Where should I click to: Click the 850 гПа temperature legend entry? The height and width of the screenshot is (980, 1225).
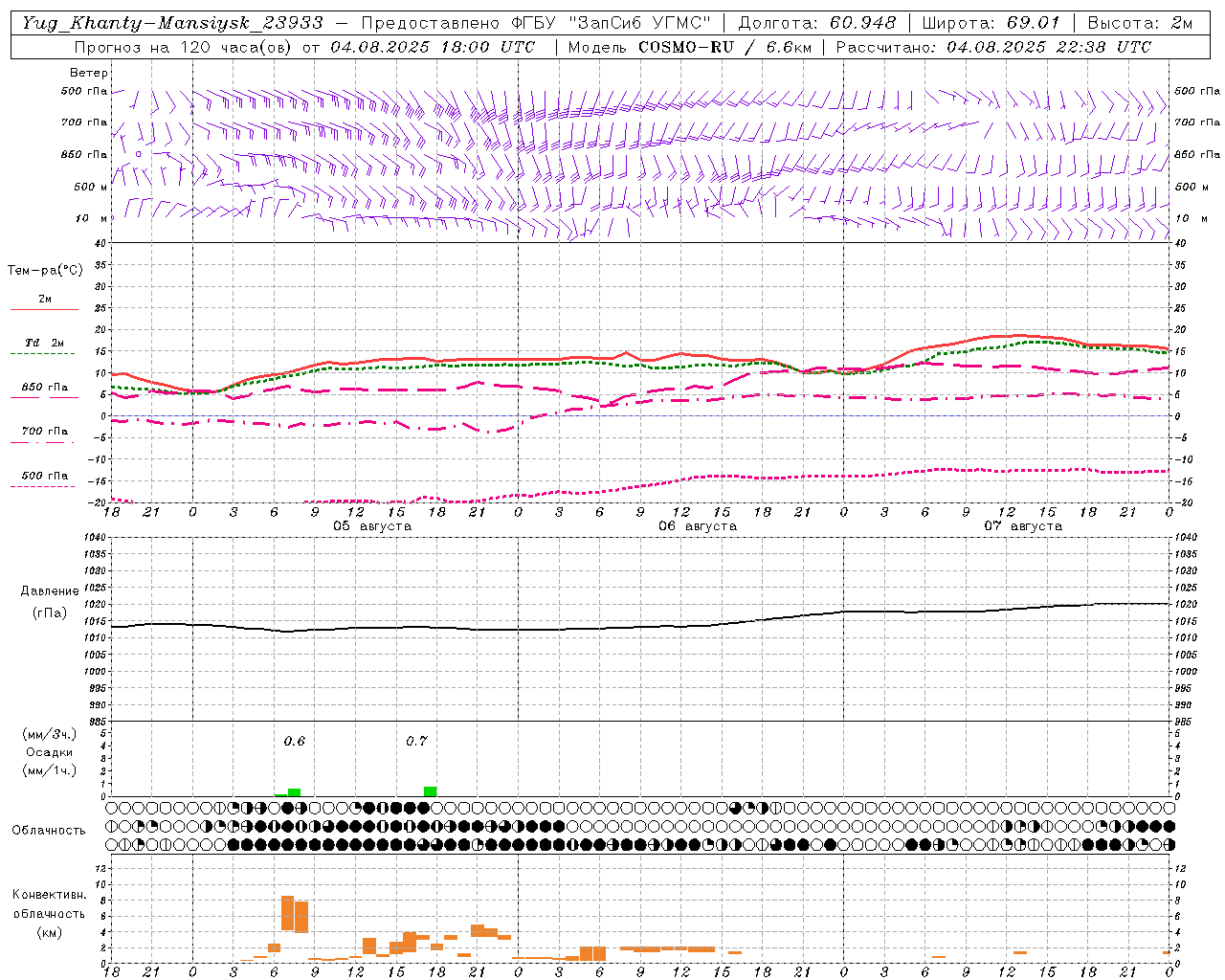point(45,388)
